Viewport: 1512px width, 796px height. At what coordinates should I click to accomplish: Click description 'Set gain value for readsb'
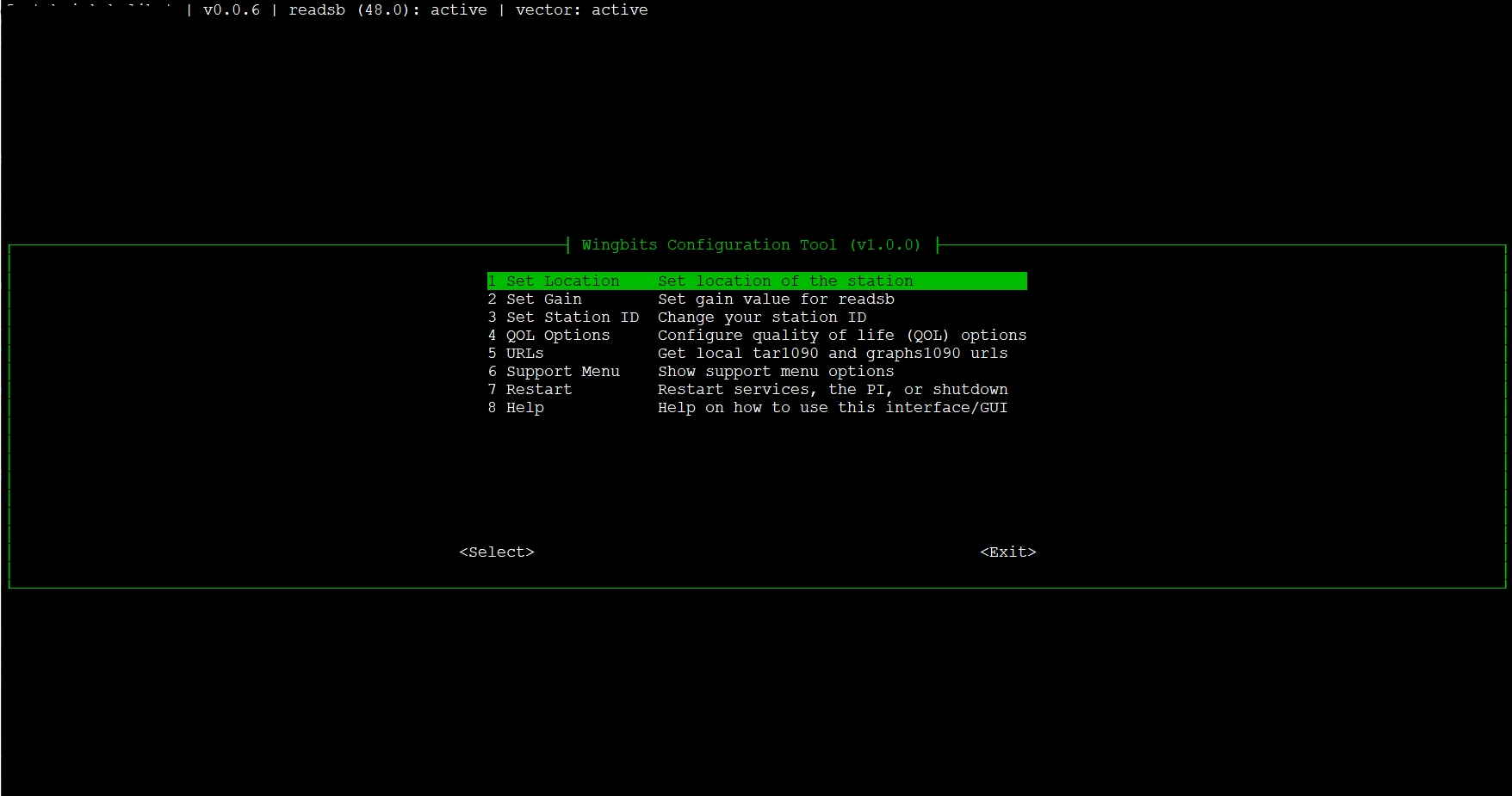(776, 299)
